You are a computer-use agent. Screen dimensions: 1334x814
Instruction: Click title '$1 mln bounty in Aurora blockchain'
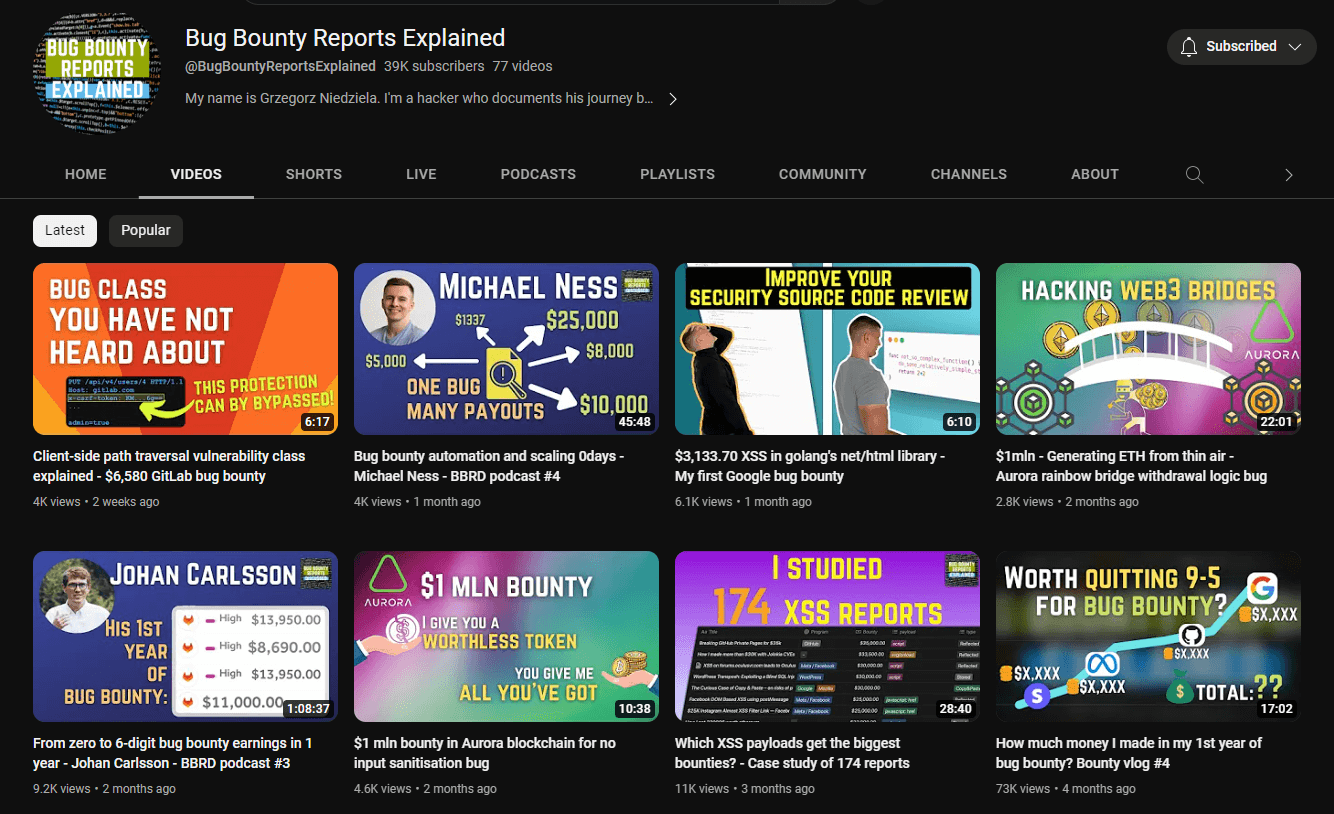pos(485,753)
